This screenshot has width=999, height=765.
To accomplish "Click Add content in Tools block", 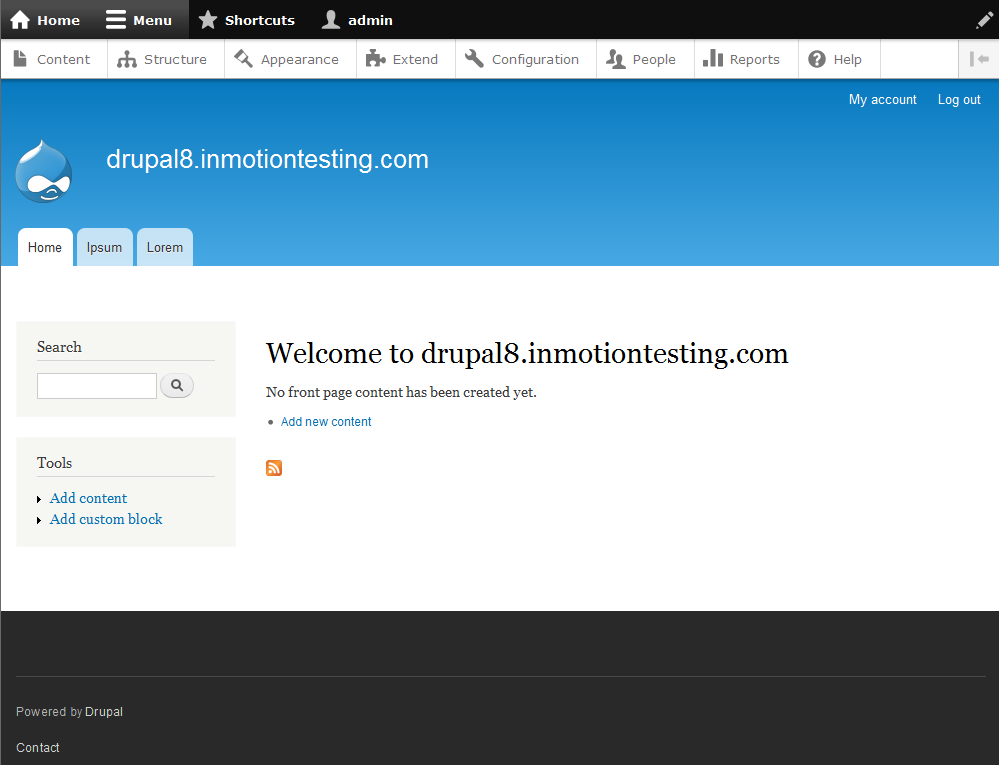I will [89, 498].
